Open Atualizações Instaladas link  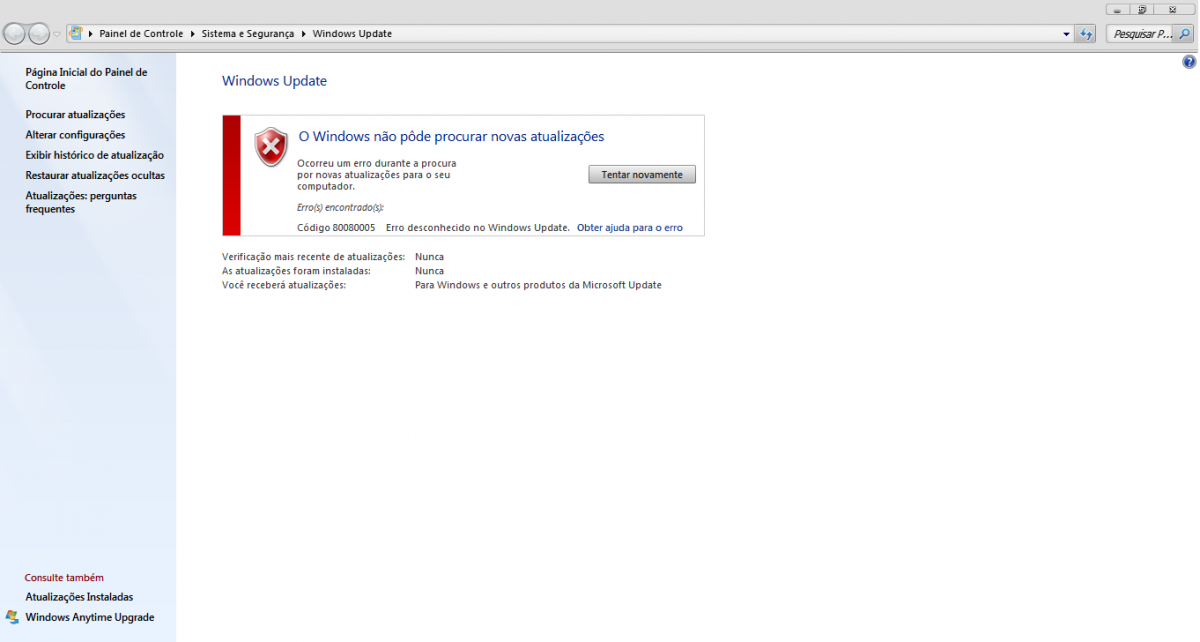tap(79, 597)
